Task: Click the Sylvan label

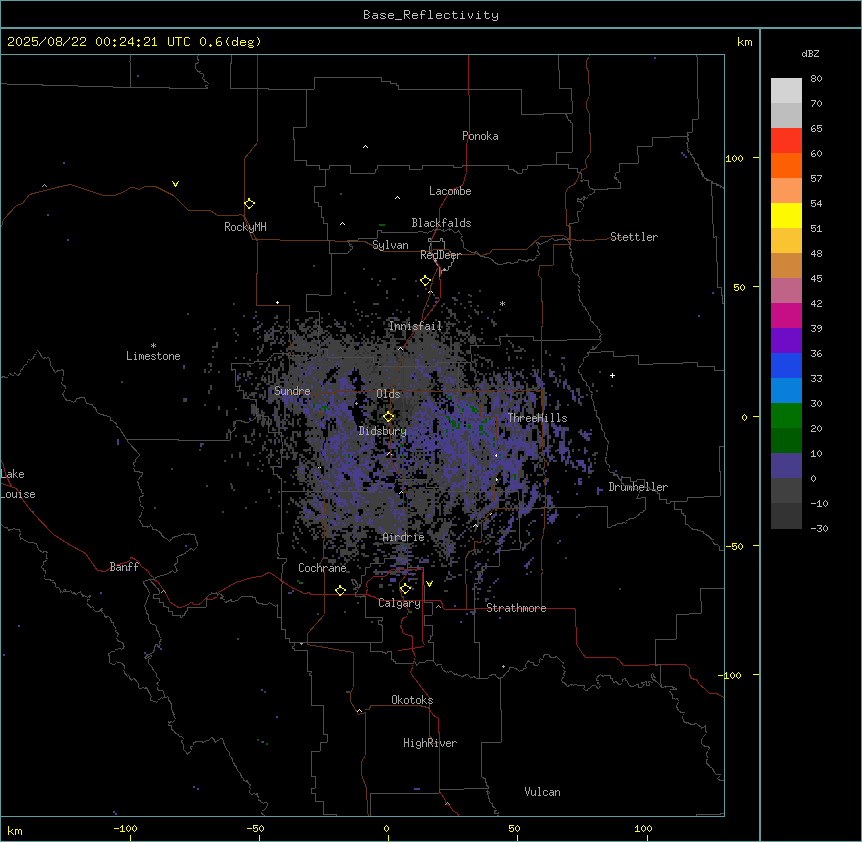Action: point(390,245)
